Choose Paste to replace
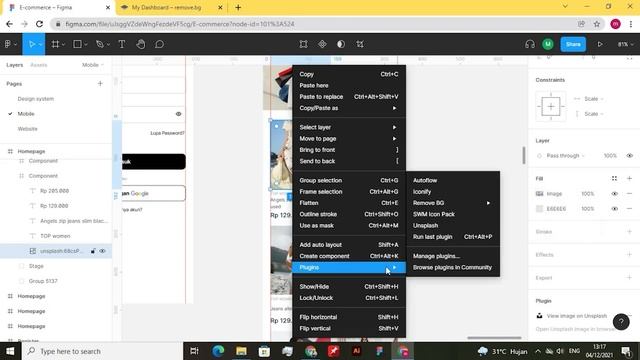Image resolution: width=640 pixels, height=360 pixels. [x=349, y=97]
